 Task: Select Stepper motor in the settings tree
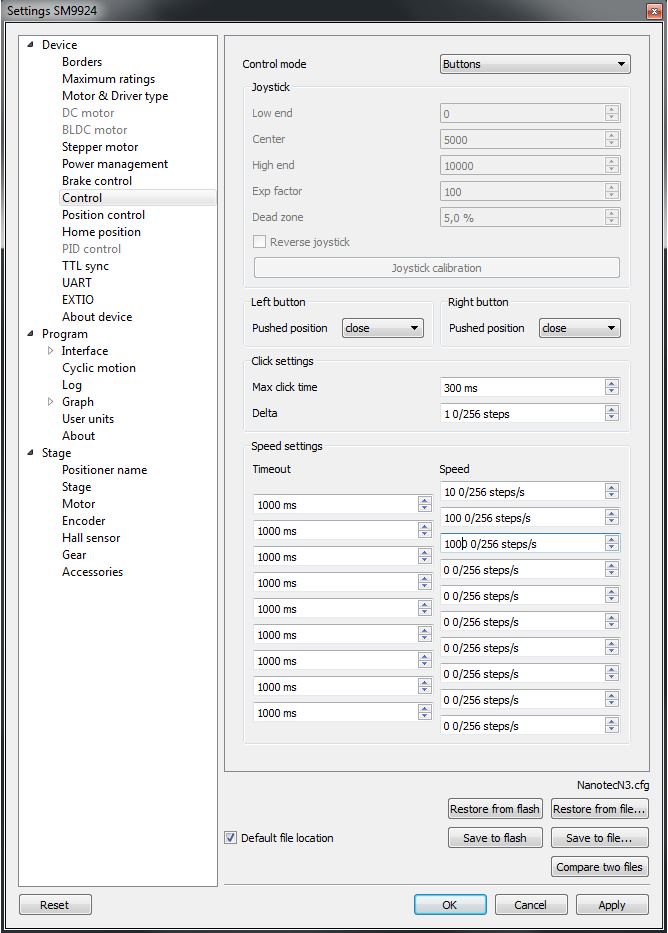pyautogui.click(x=100, y=147)
